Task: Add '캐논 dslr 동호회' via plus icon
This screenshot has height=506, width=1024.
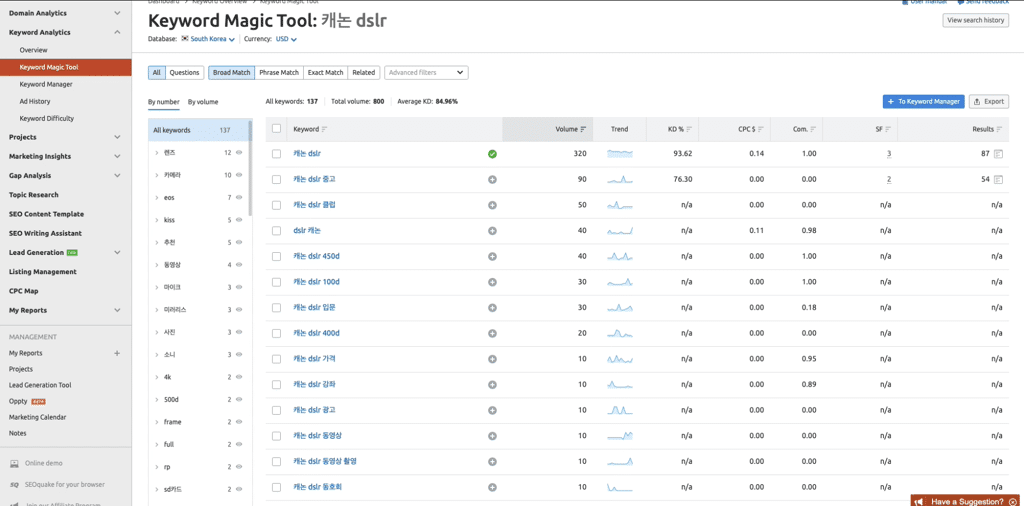Action: coord(492,487)
